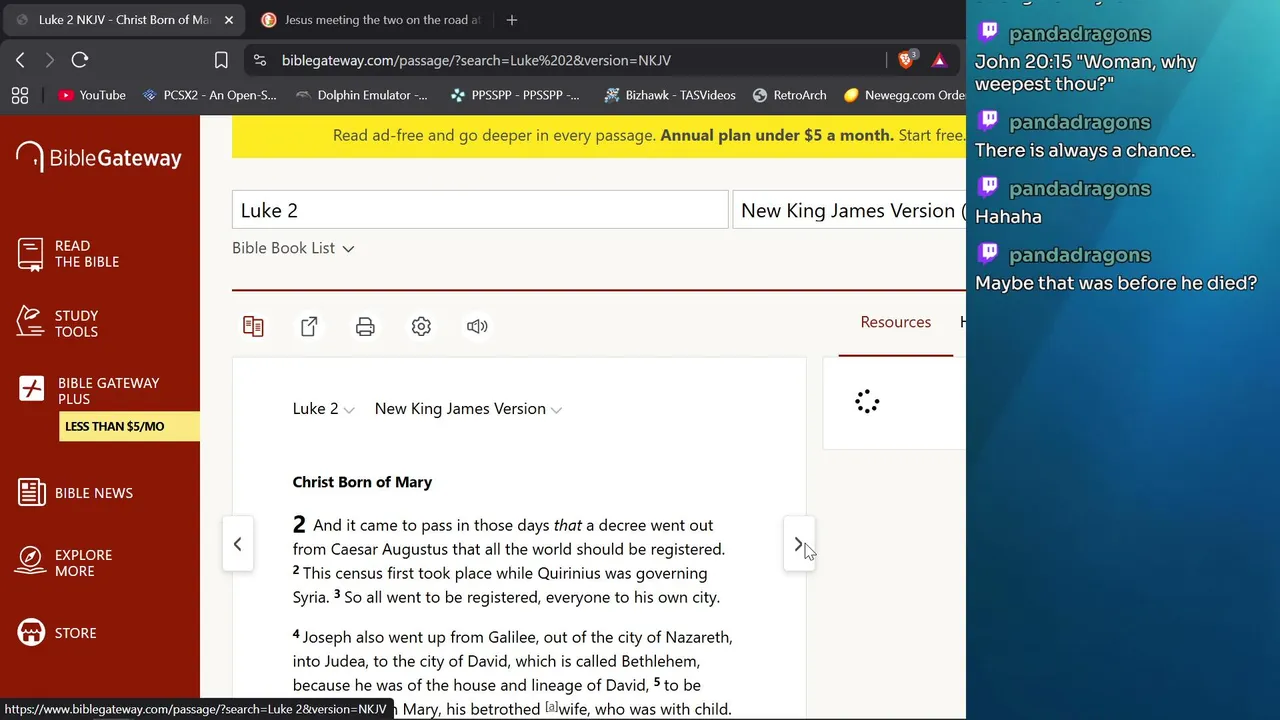This screenshot has width=1280, height=720.
Task: Click the parallel Bible versions icon
Action: [253, 326]
